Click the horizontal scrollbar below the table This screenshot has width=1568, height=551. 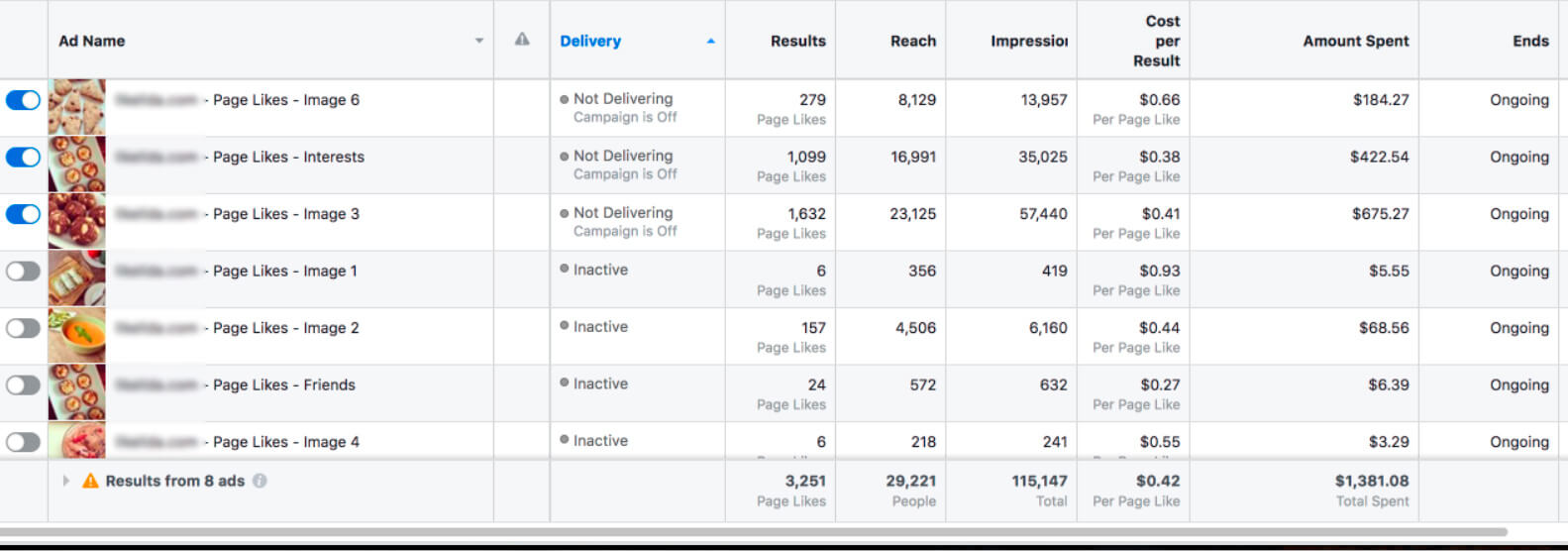pos(753,532)
